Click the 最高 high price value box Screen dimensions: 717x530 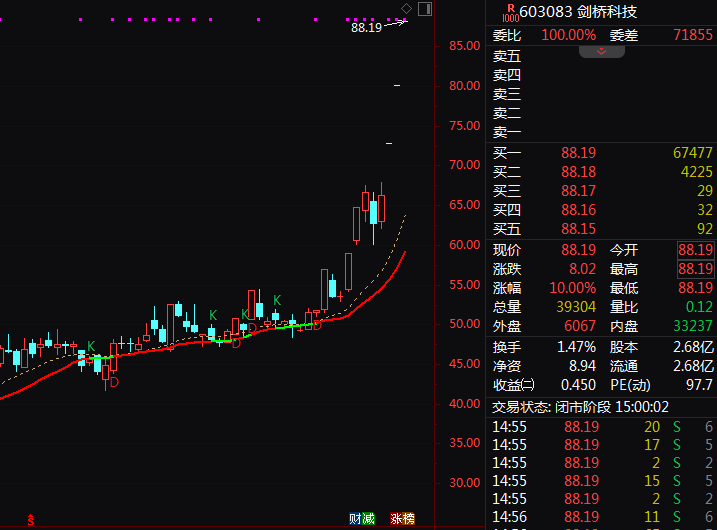click(695, 269)
